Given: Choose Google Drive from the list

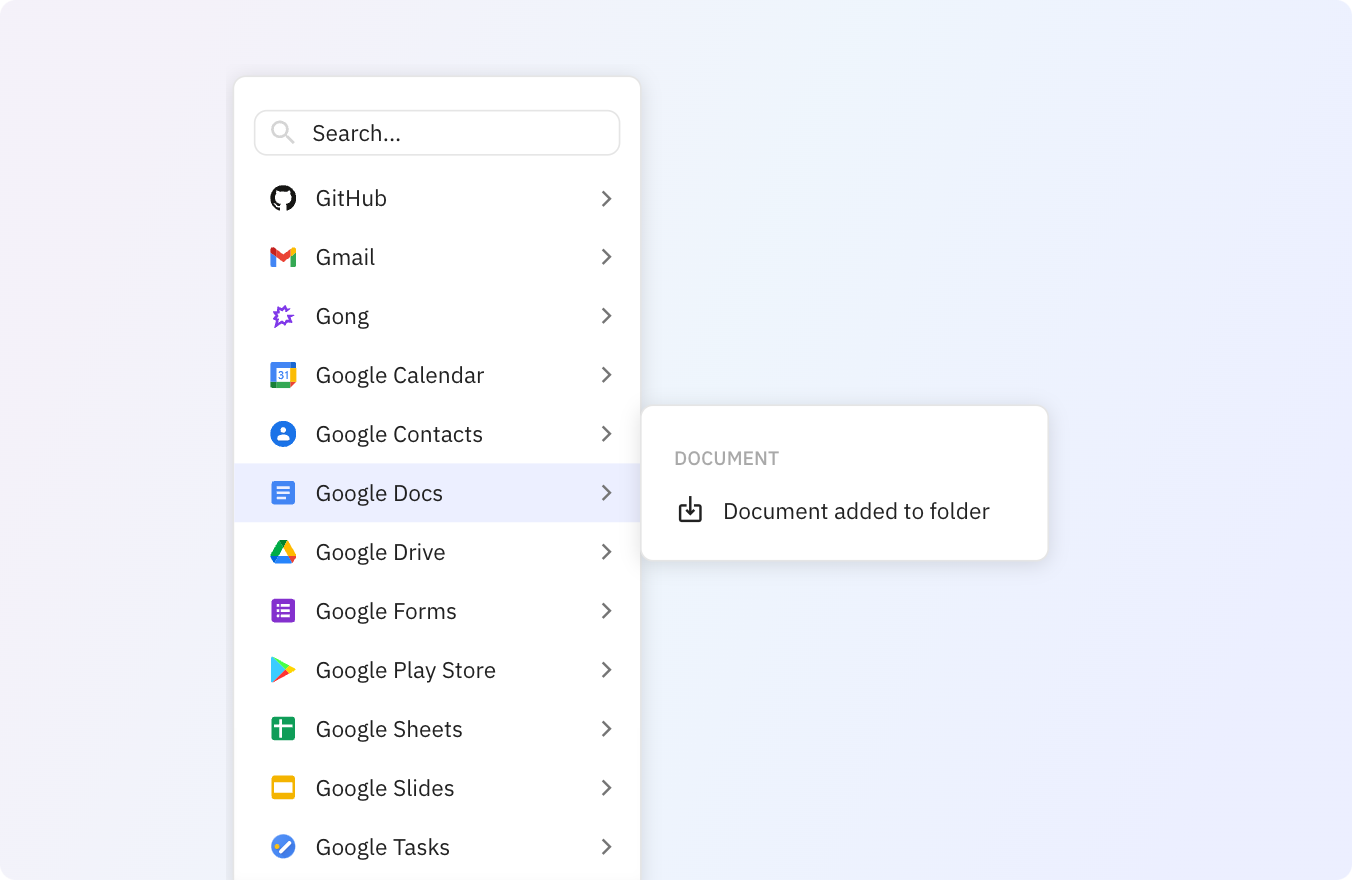Looking at the screenshot, I should tap(437, 552).
